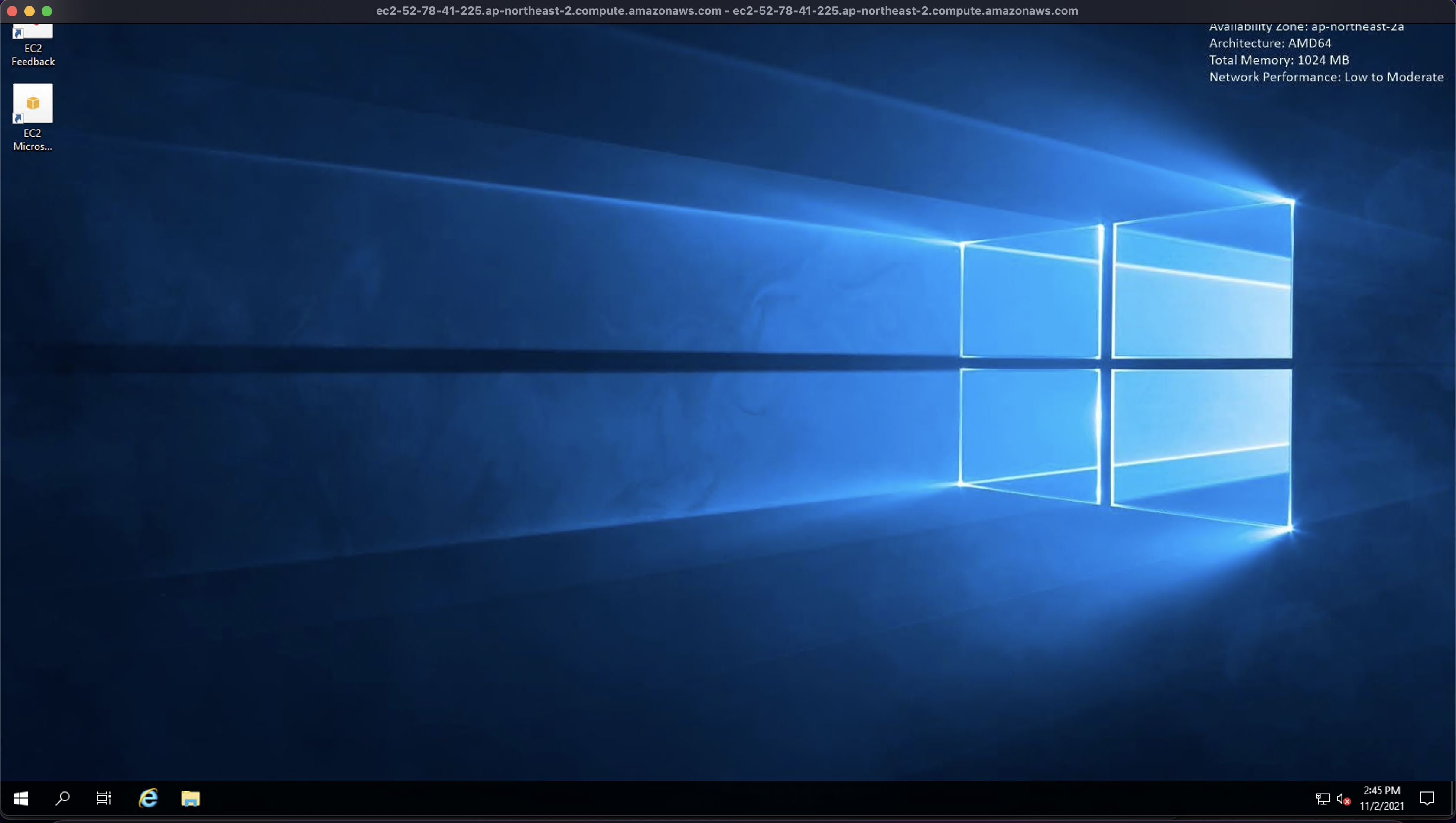Screen dimensions: 1456x823
Task: Click the taskbar search magnifier icon
Action: 63,798
